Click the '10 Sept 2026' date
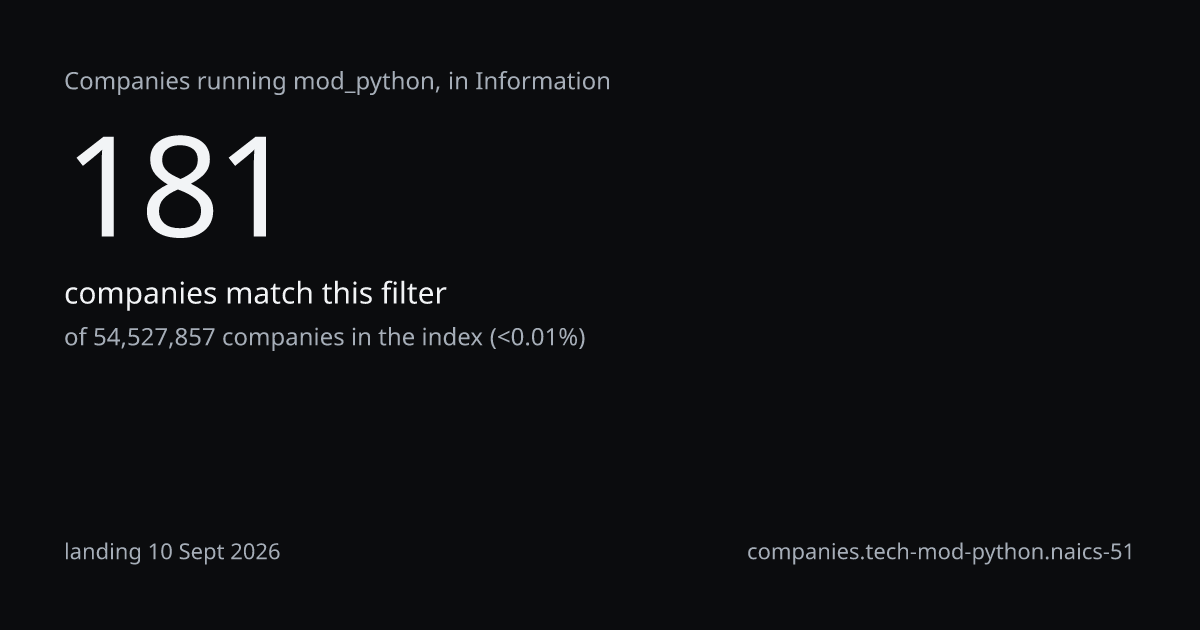The width and height of the screenshot is (1200, 630). pos(214,551)
